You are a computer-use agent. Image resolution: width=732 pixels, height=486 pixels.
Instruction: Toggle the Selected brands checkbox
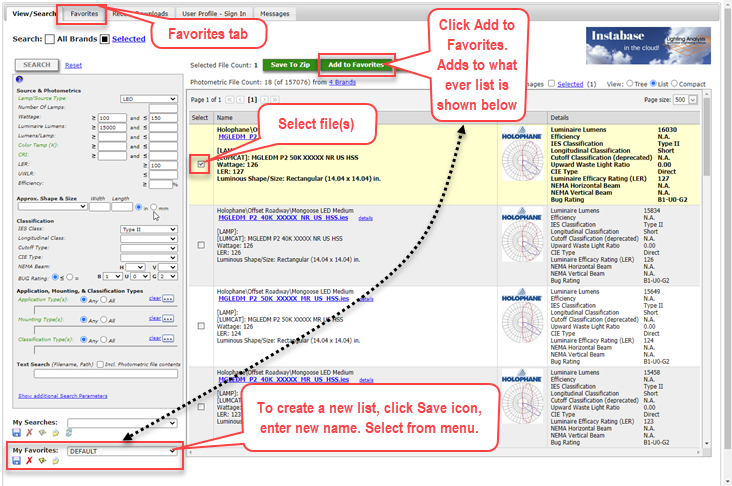point(105,39)
